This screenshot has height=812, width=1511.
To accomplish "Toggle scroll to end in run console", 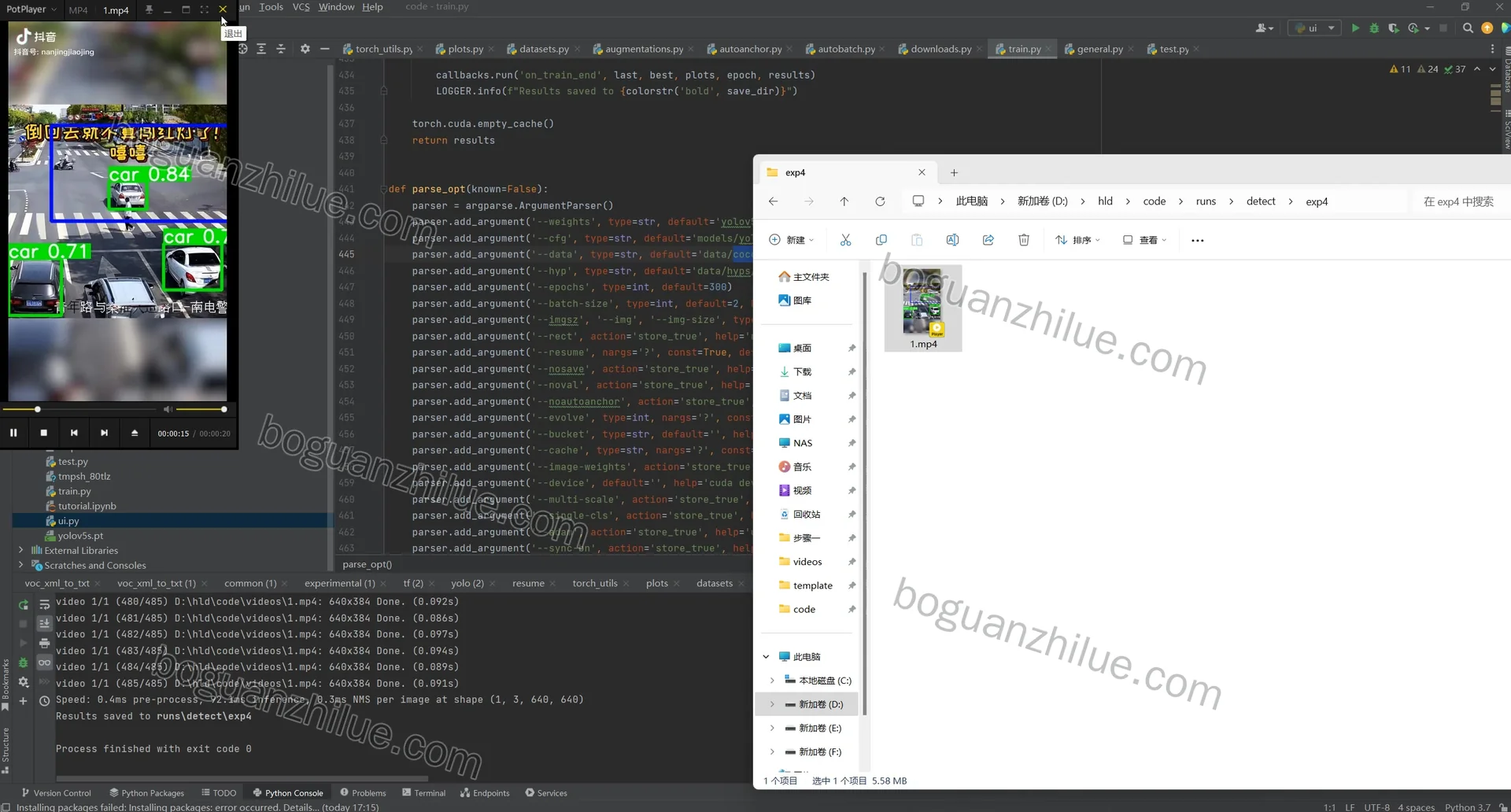I will 45,623.
